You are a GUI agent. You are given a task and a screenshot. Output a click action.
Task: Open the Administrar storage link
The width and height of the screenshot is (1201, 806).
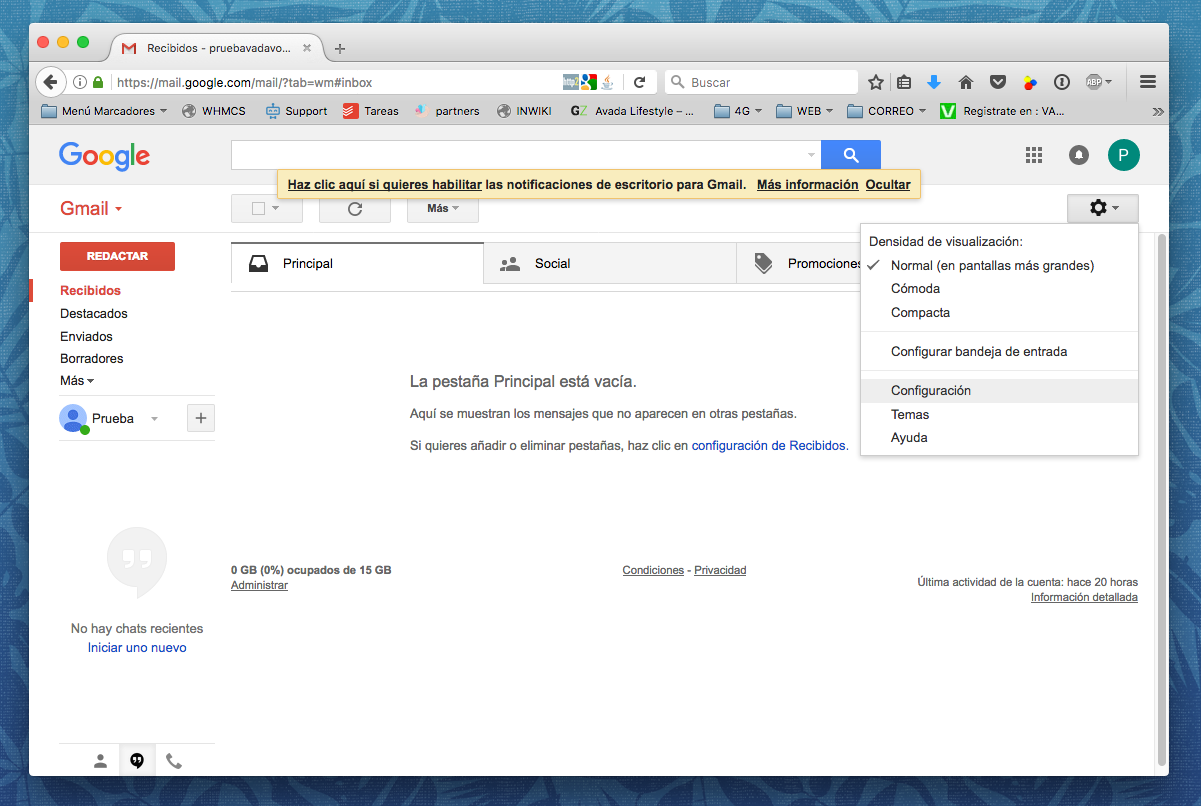click(259, 585)
